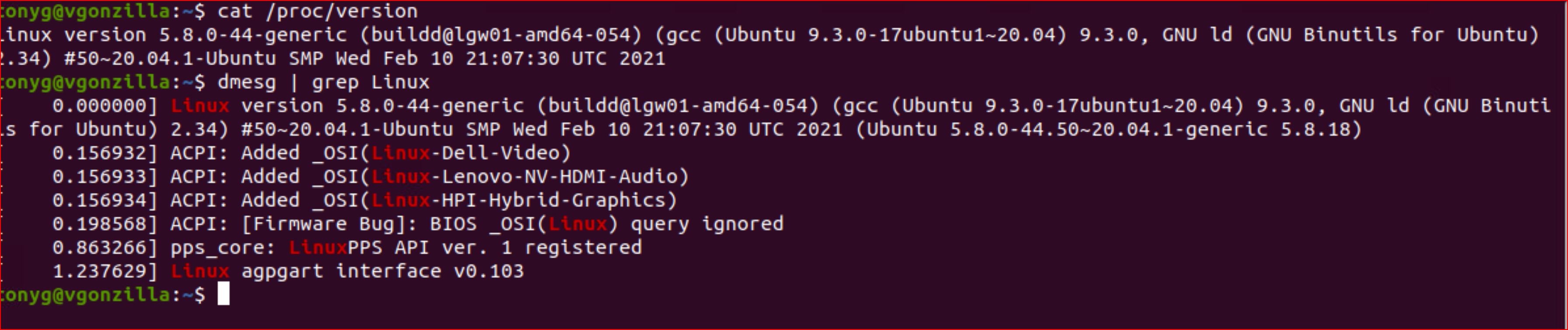The height and width of the screenshot is (330, 1568).
Task: Click the red 'Linux' before 'agpgart'
Action: coord(200,271)
